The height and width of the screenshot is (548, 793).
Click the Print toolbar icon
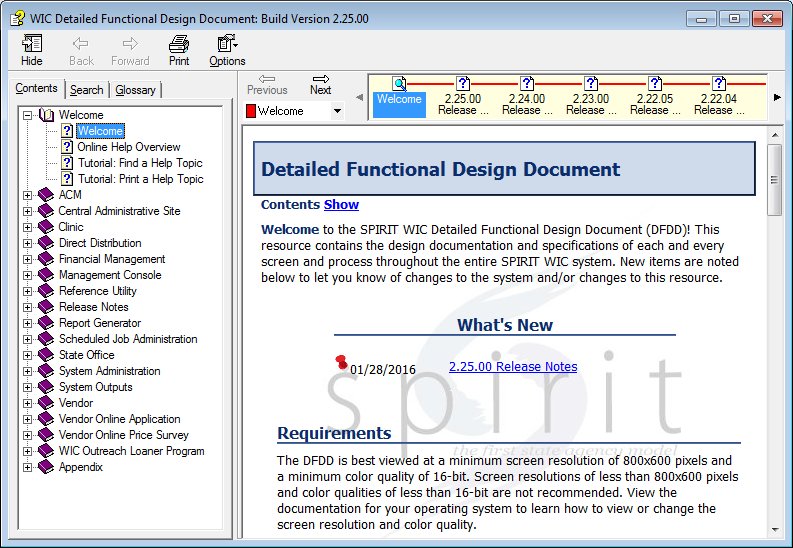tap(179, 44)
